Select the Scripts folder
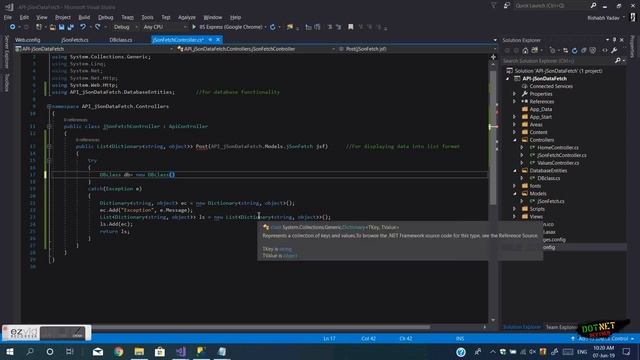 coord(537,209)
